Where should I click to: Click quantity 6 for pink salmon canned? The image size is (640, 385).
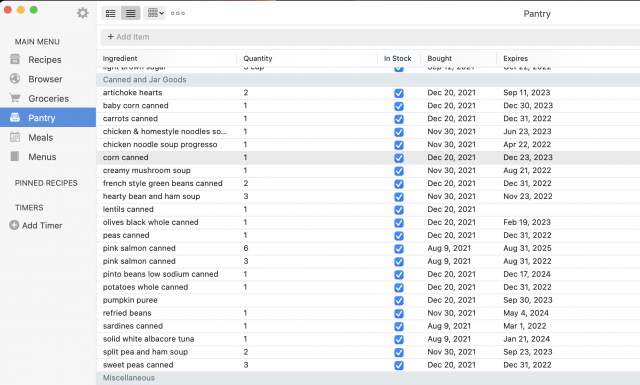click(246, 248)
